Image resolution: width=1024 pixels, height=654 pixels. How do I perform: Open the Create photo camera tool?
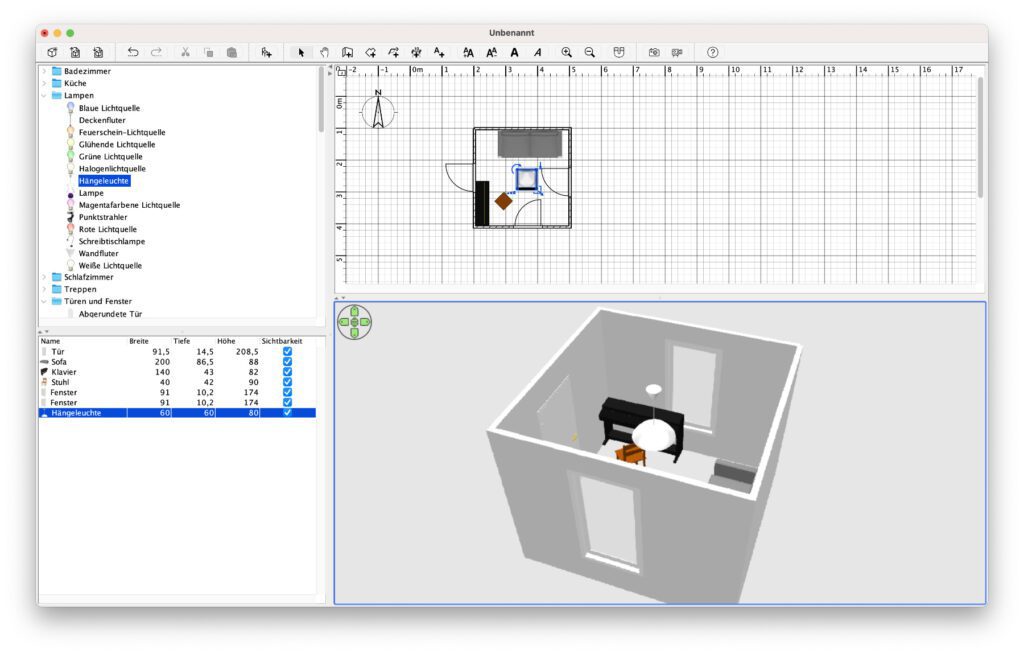coord(654,52)
